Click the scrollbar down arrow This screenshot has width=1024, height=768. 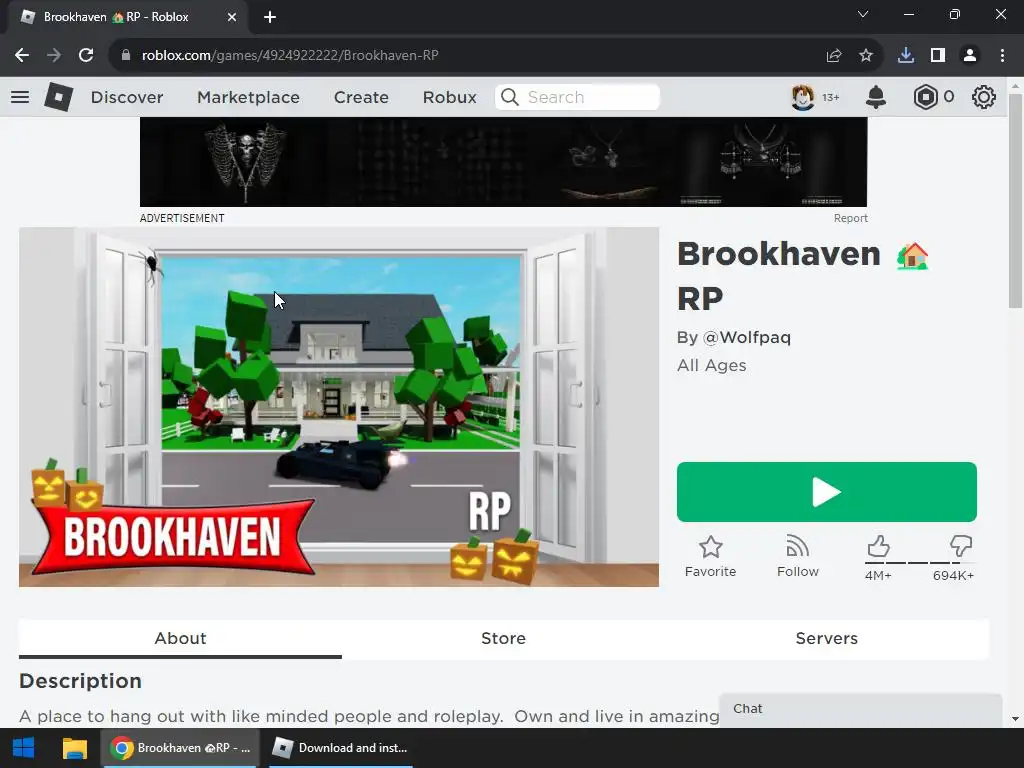pos(1015,719)
